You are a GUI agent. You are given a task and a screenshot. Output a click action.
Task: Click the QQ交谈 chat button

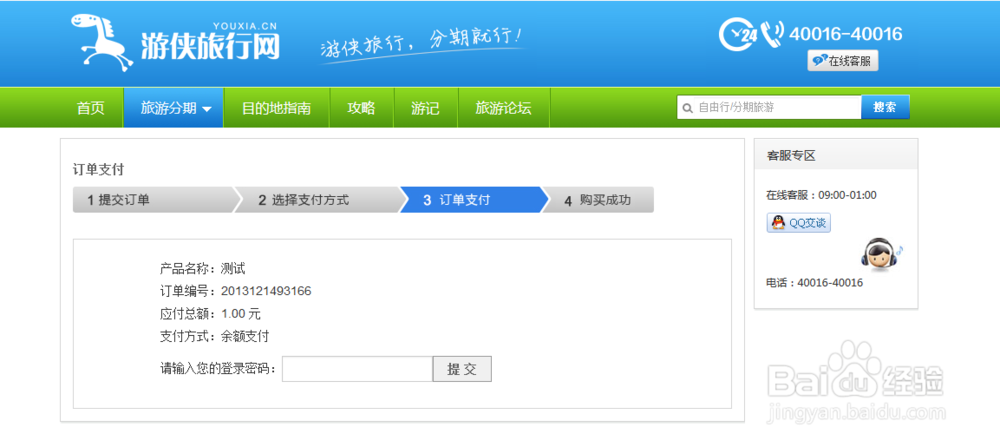[x=798, y=223]
